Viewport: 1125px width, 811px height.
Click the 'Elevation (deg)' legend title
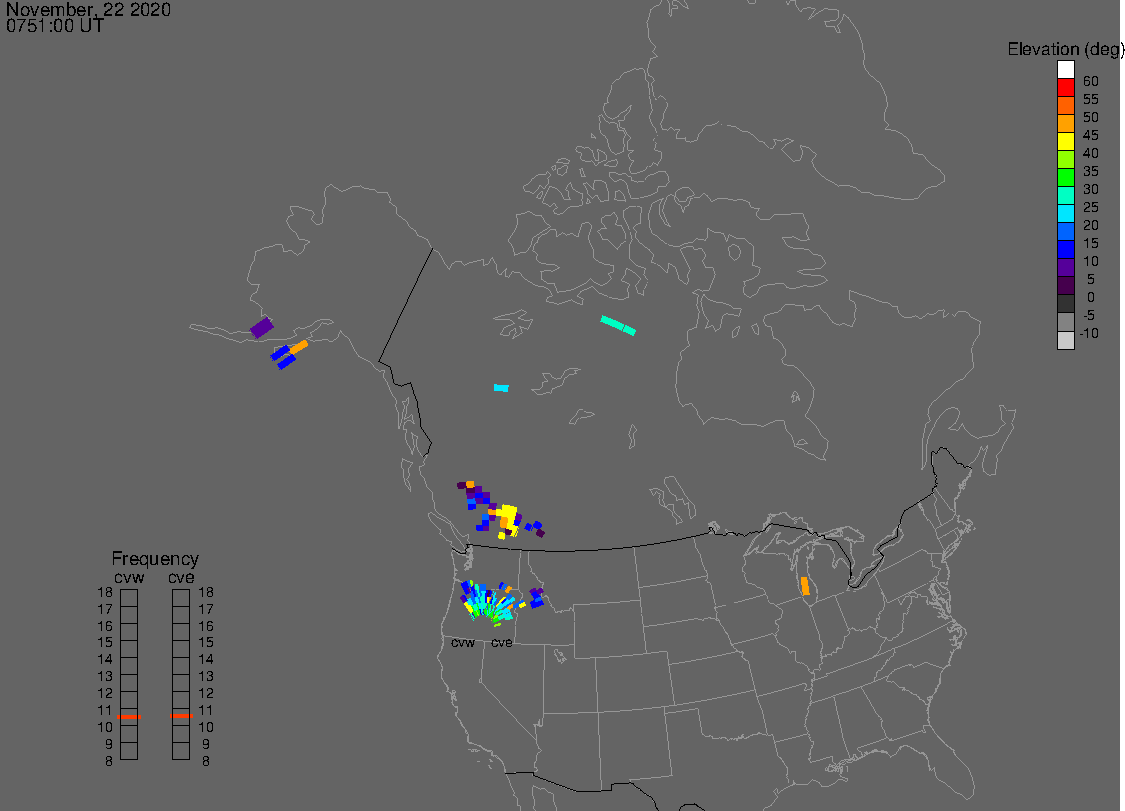1065,49
